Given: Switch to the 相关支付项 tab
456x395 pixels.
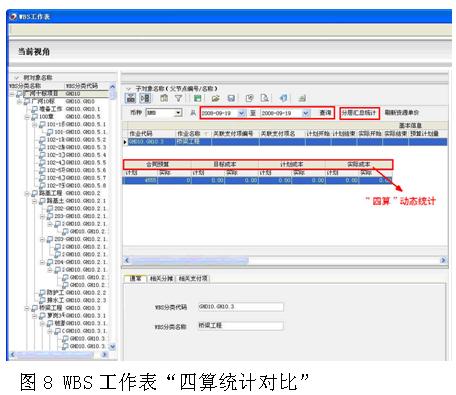Looking at the screenshot, I should (193, 278).
